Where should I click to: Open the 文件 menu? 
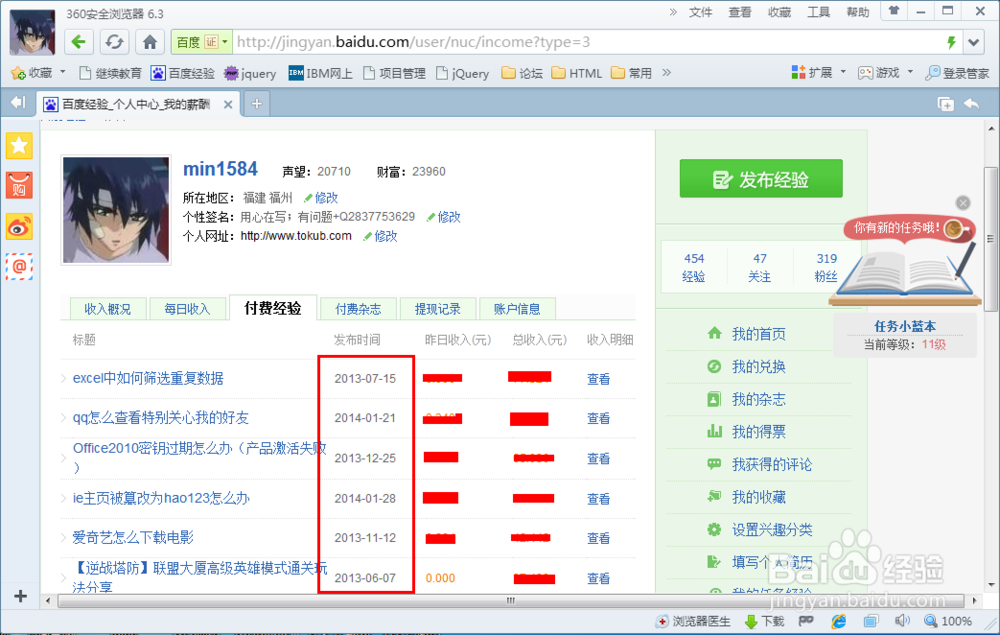click(x=700, y=12)
